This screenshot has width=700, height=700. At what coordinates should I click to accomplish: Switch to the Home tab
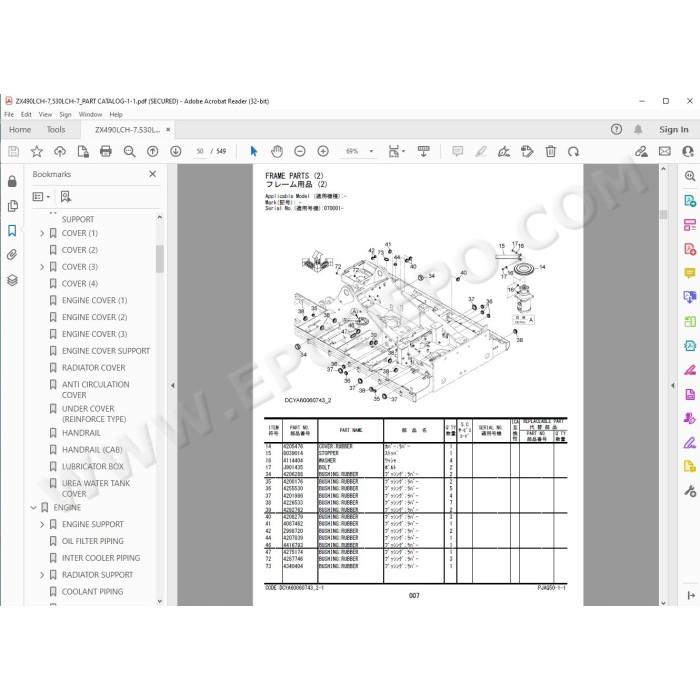[x=20, y=129]
